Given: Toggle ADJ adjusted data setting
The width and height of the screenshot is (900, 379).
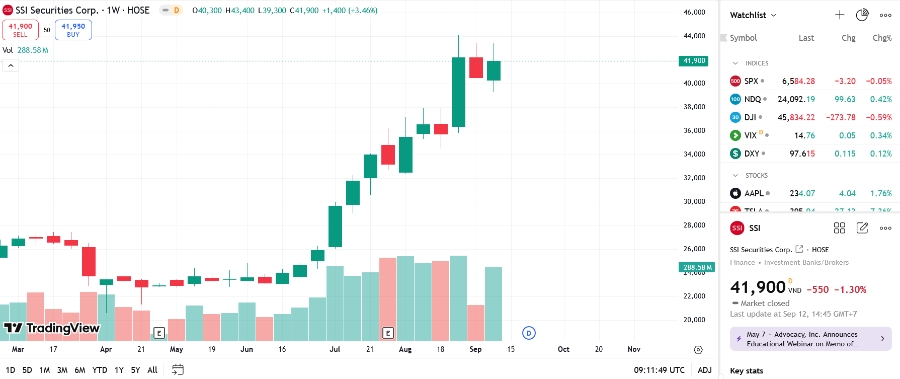Looking at the screenshot, I should 704,370.
